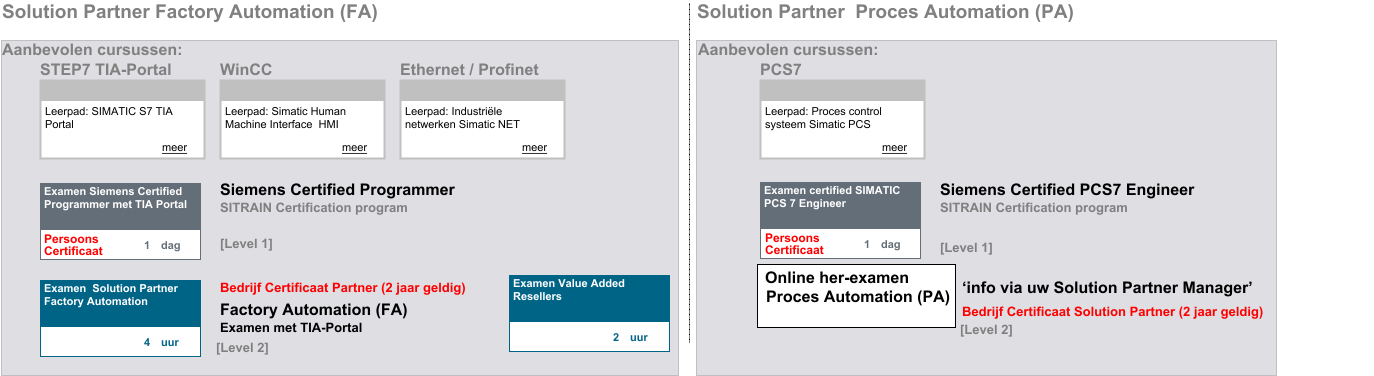Click Siemens Certified PCS7 Engineer title

[1067, 190]
